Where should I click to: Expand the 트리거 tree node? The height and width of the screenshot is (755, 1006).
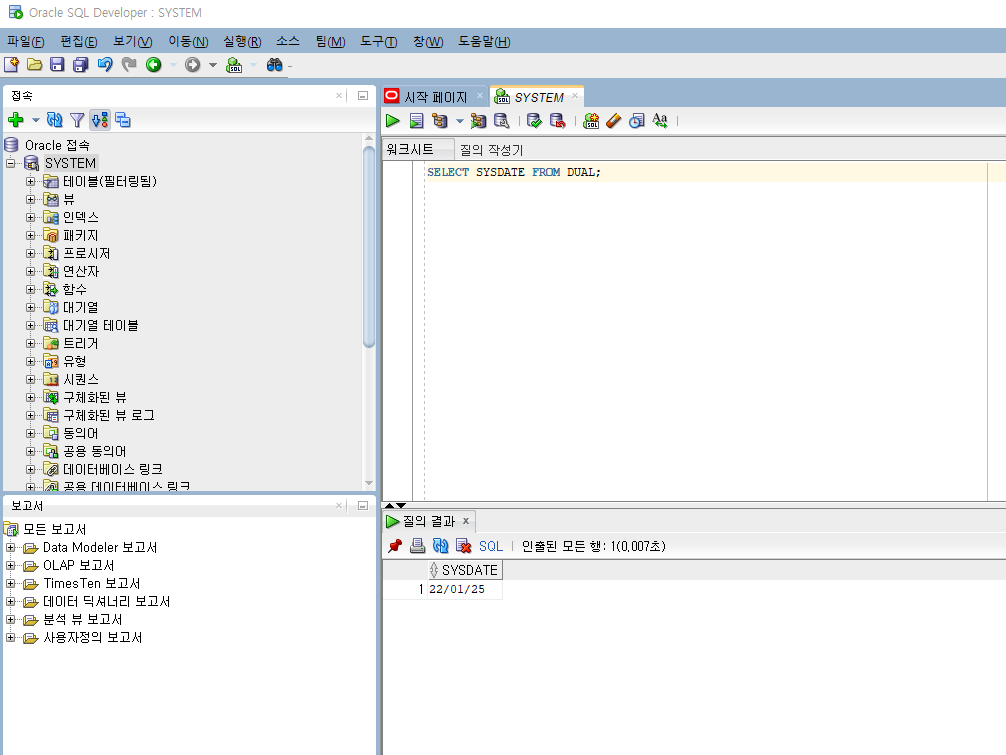pyautogui.click(x=30, y=343)
